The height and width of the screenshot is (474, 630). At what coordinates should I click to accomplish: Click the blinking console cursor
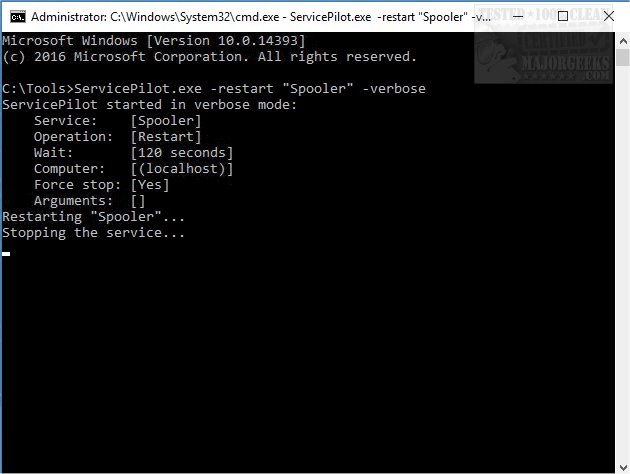(x=6, y=254)
